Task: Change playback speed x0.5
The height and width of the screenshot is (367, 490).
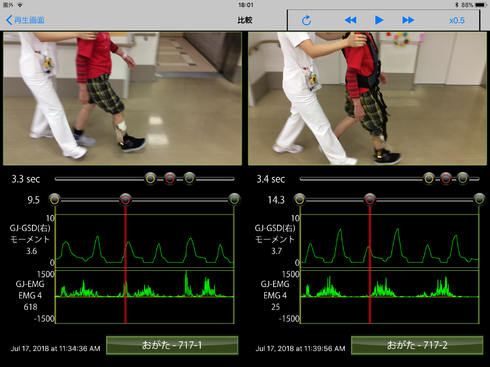Action: pyautogui.click(x=457, y=20)
